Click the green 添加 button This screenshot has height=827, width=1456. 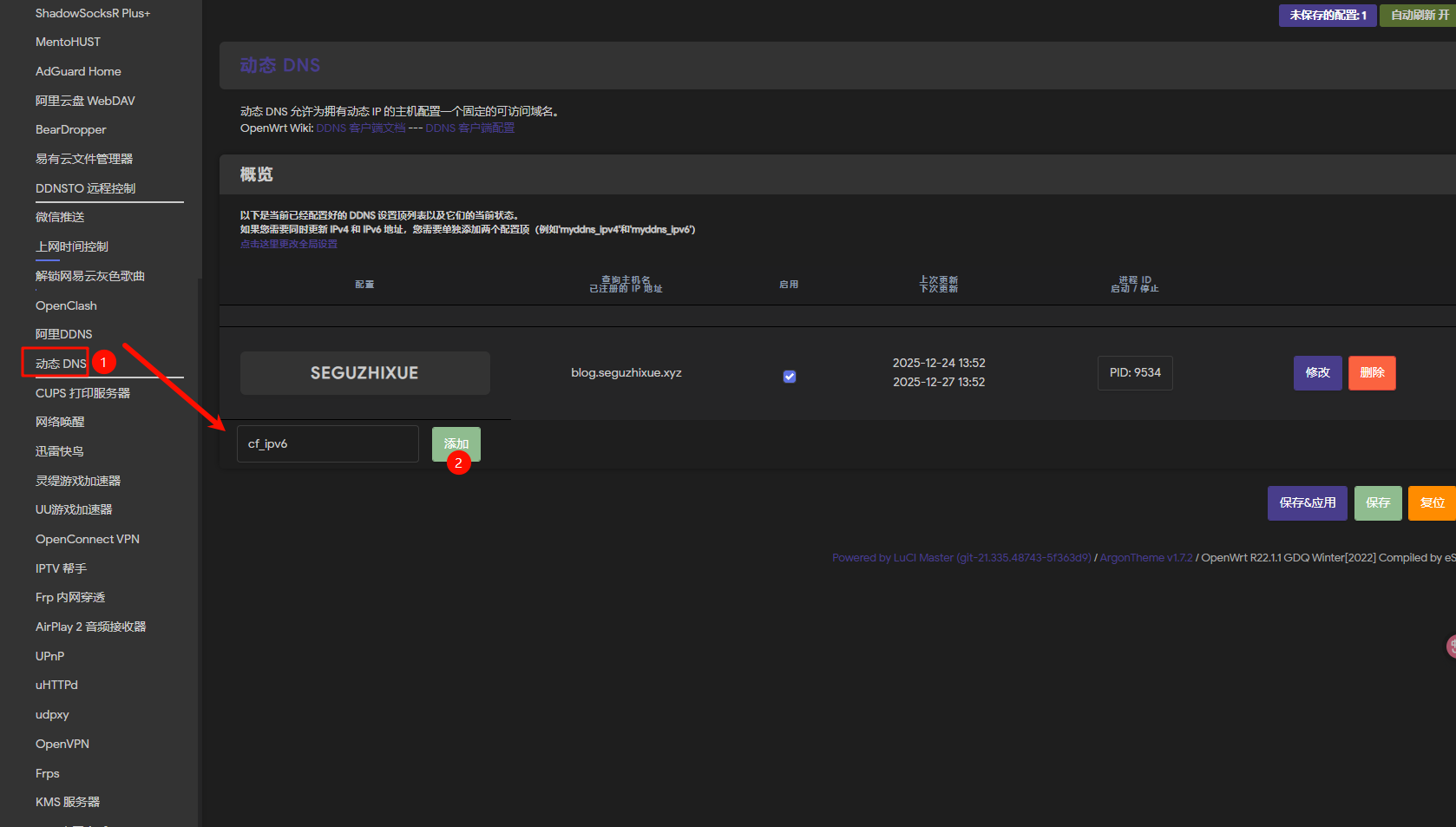456,443
